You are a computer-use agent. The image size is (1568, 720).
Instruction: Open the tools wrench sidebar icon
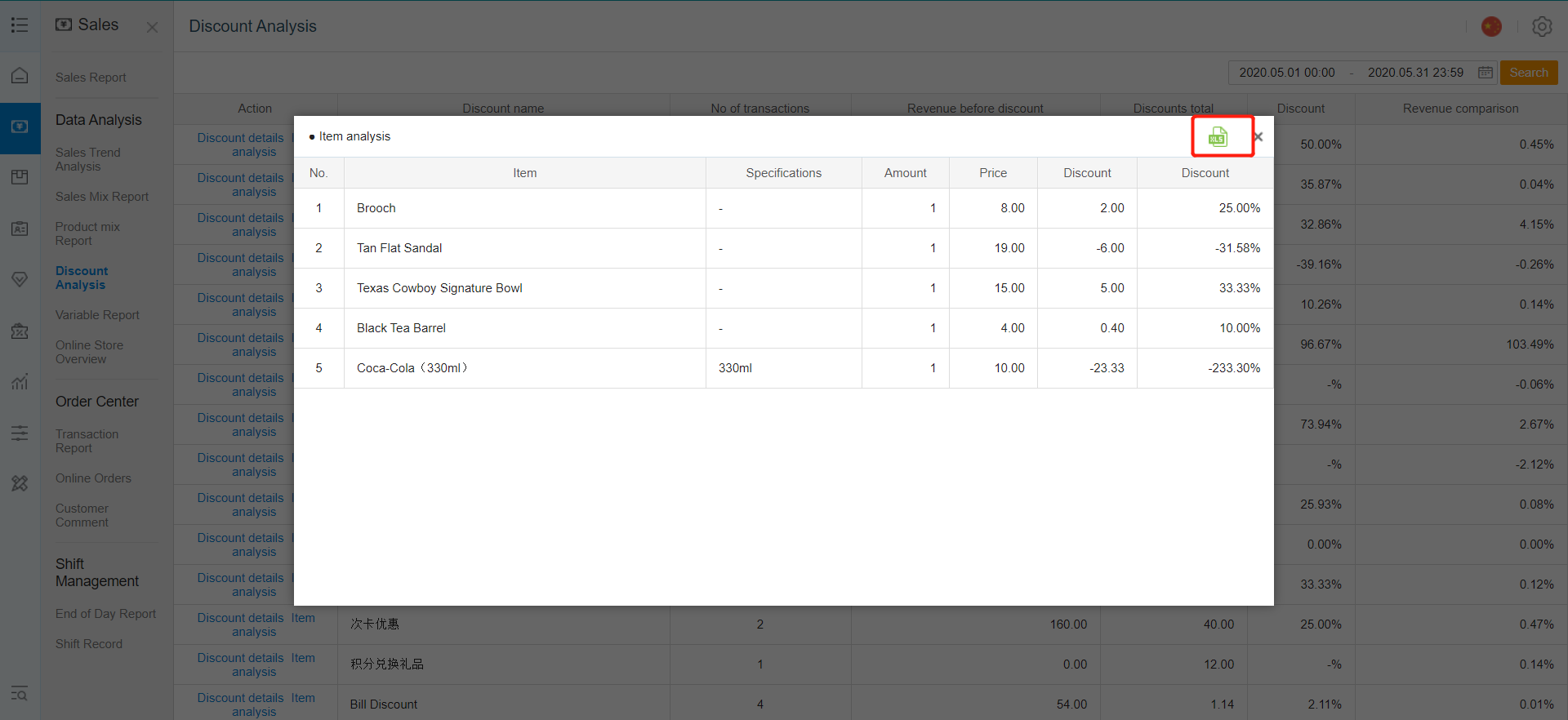[20, 483]
